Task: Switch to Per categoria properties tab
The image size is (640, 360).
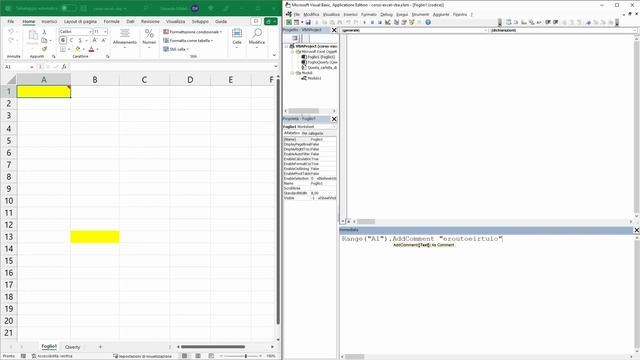Action: click(313, 133)
